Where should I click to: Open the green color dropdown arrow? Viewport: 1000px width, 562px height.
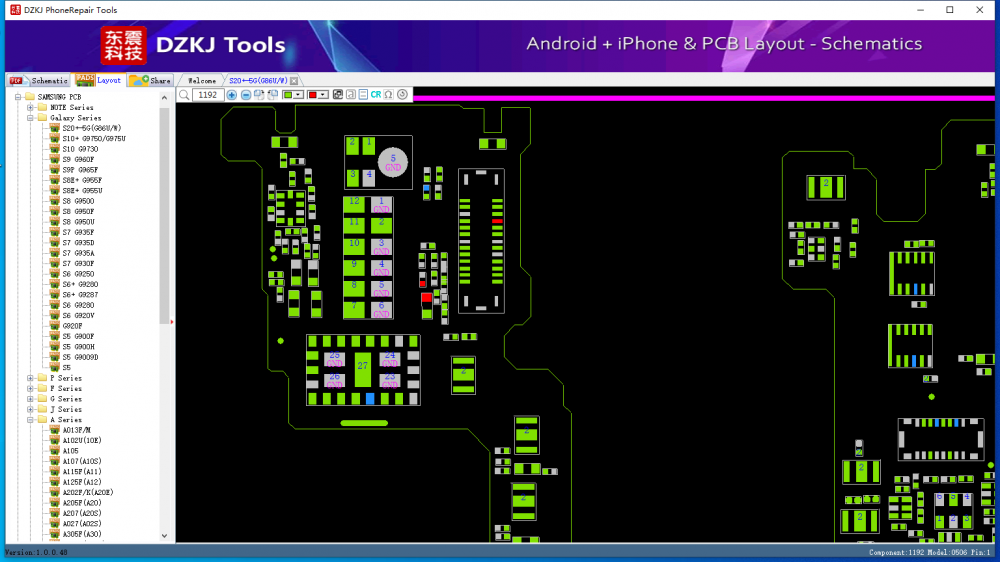pyautogui.click(x=298, y=95)
